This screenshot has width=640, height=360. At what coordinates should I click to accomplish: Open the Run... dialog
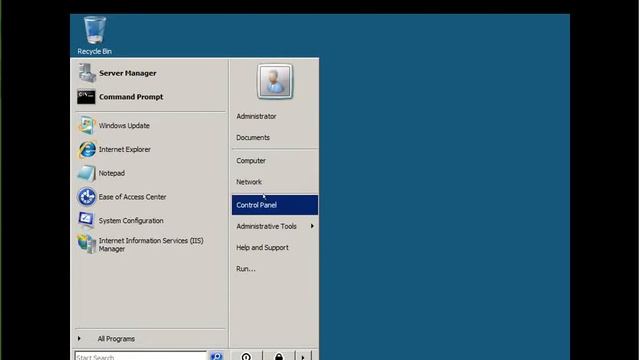click(246, 269)
